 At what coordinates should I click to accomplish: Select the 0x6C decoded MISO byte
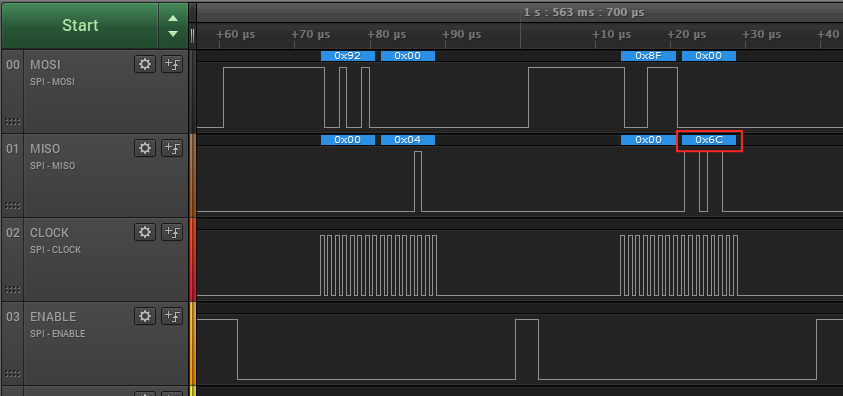click(709, 140)
